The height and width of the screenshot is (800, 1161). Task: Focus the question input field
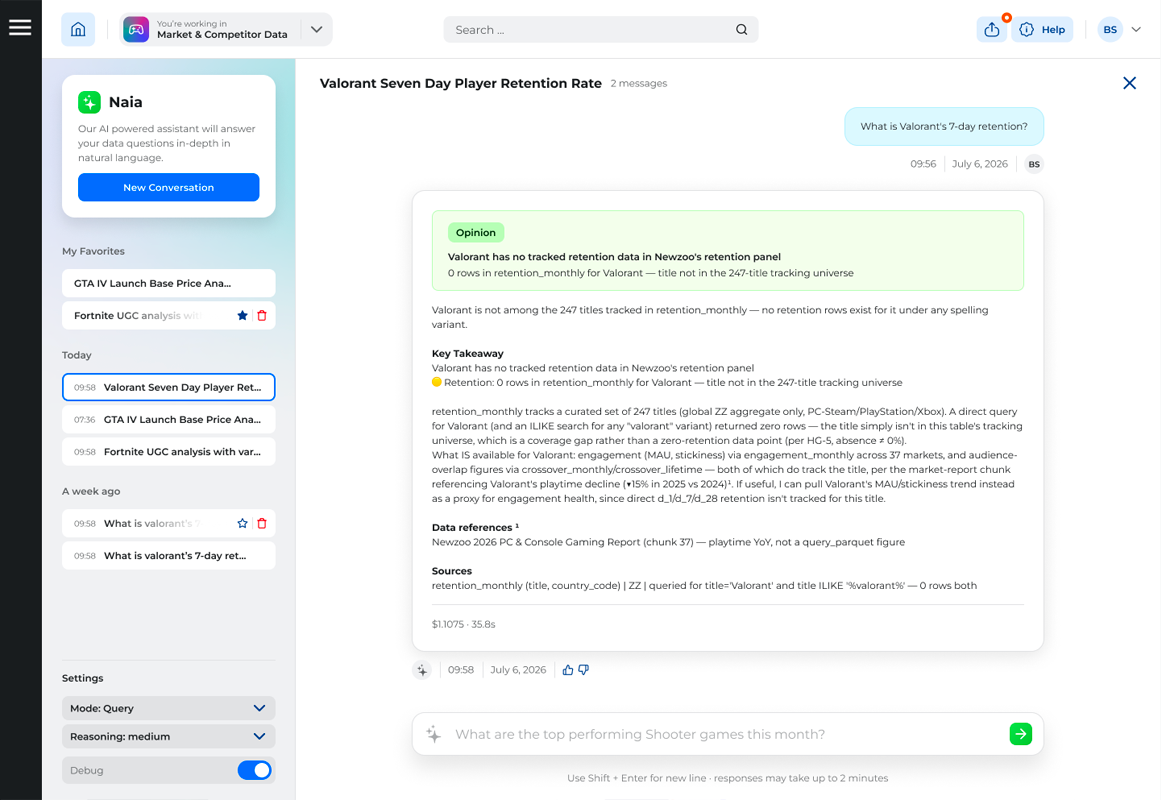728,734
